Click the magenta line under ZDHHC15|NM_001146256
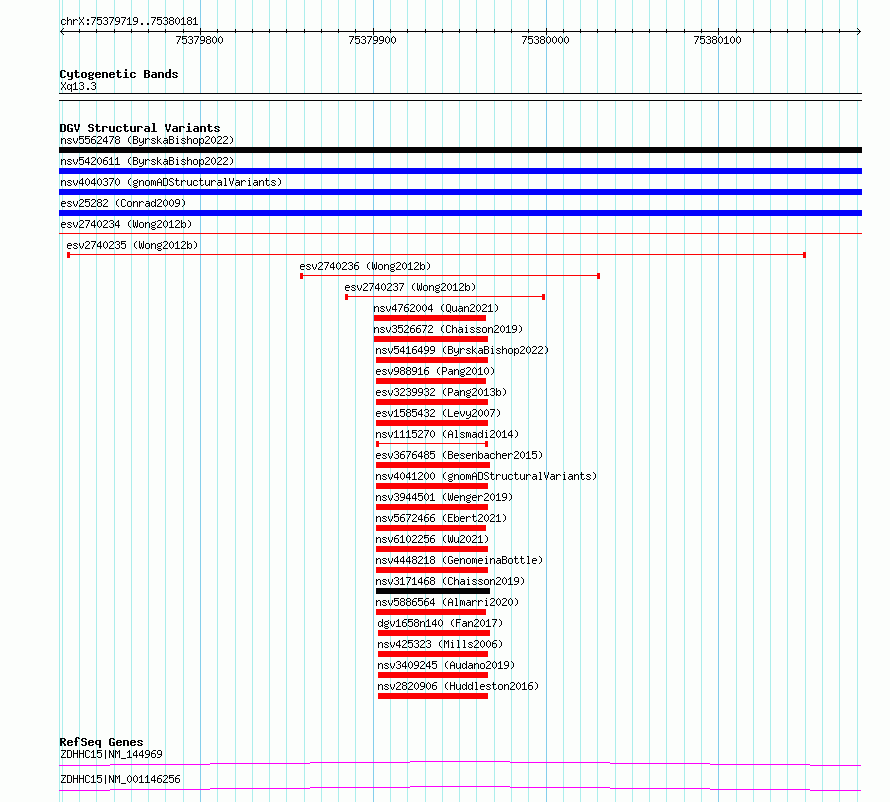 pyautogui.click(x=460, y=788)
